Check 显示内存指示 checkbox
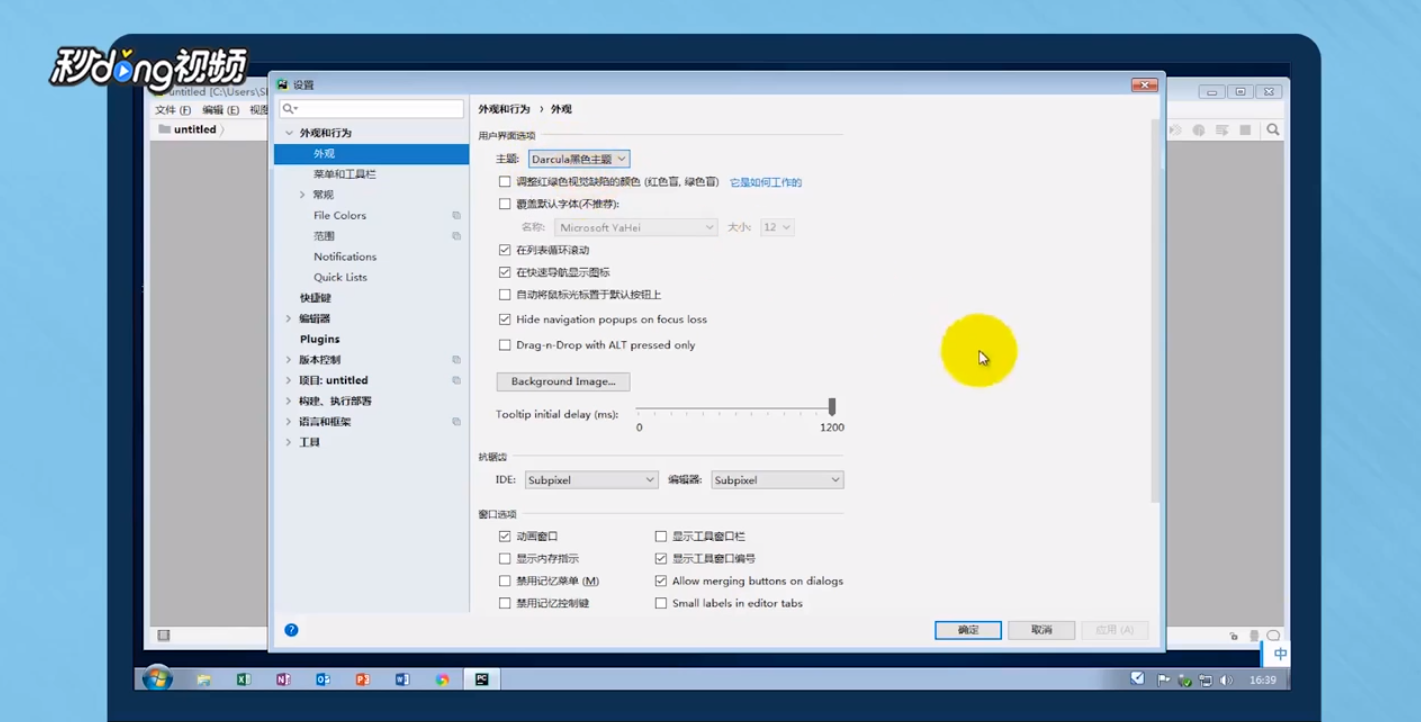Viewport: 1421px width, 722px height. (x=505, y=559)
